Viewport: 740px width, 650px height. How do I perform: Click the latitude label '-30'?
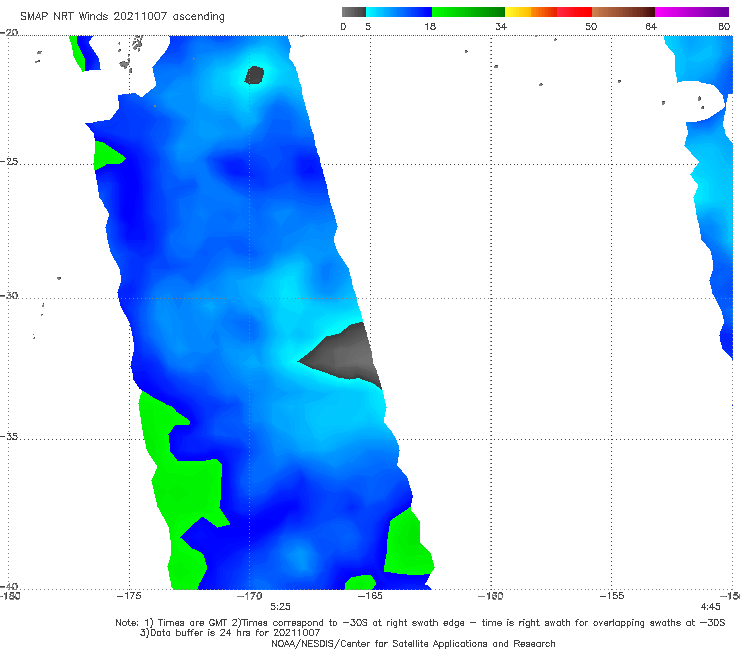pyautogui.click(x=9, y=295)
